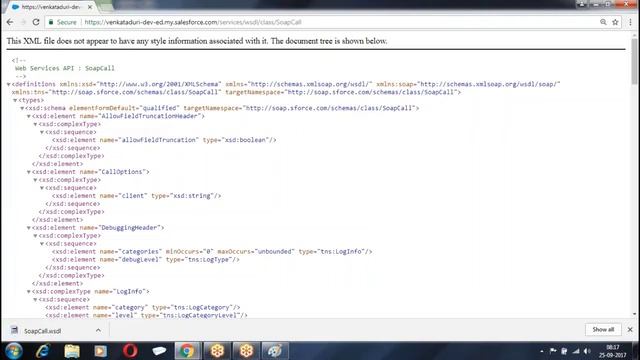Viewport: 640px width, 360px height.
Task: Open the Windows Start menu
Action: 14,351
